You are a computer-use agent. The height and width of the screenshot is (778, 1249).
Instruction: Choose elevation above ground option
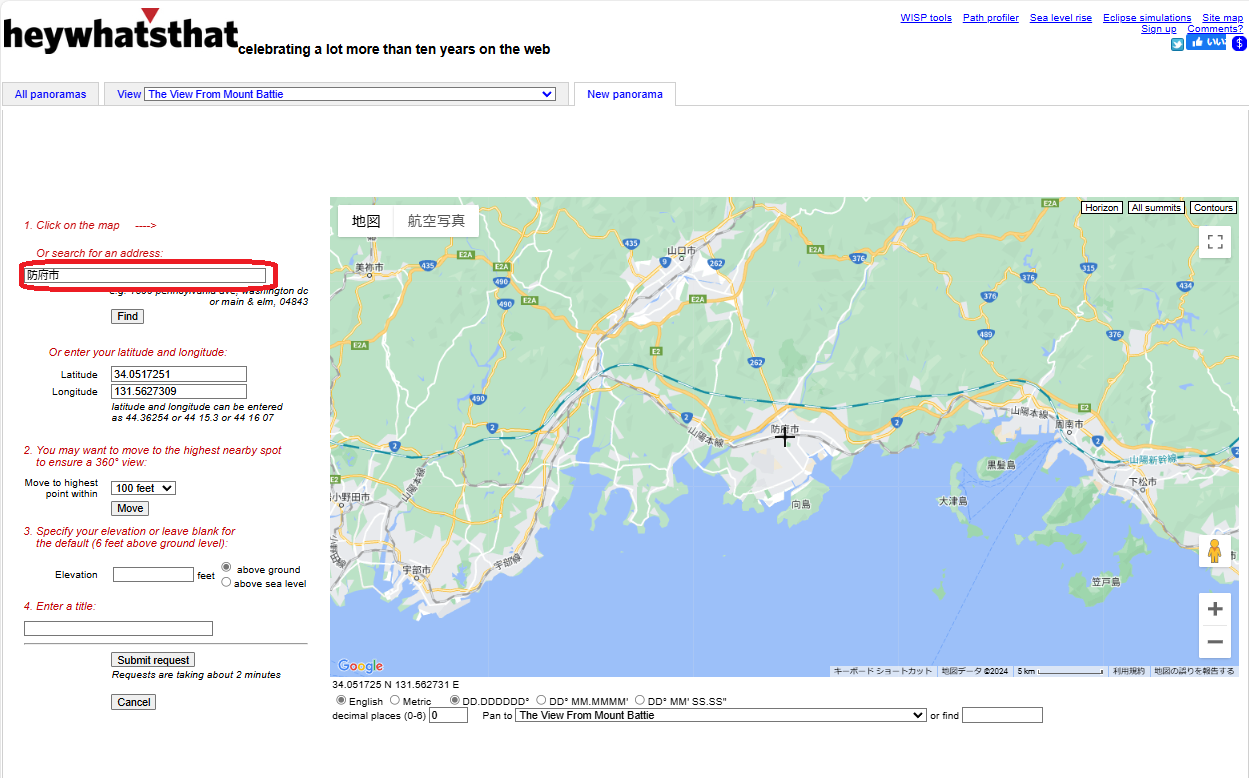(x=226, y=567)
